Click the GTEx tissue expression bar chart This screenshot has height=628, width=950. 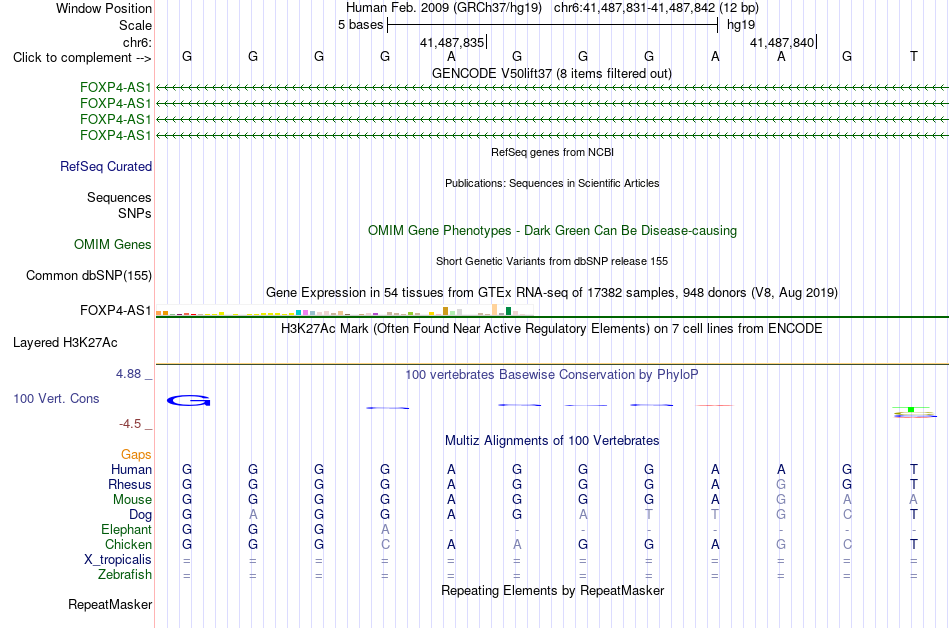point(344,311)
